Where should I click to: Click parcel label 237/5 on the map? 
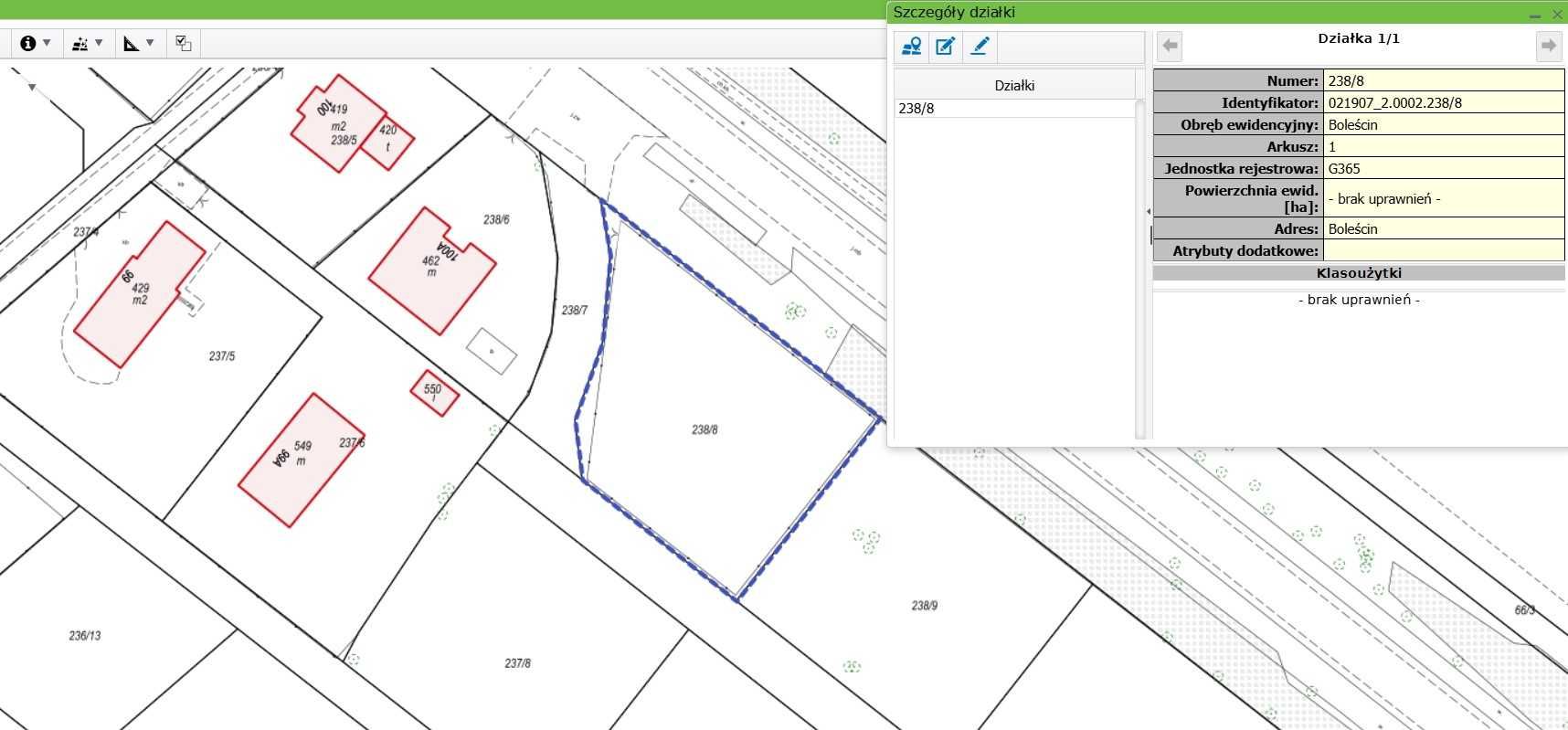tap(221, 355)
